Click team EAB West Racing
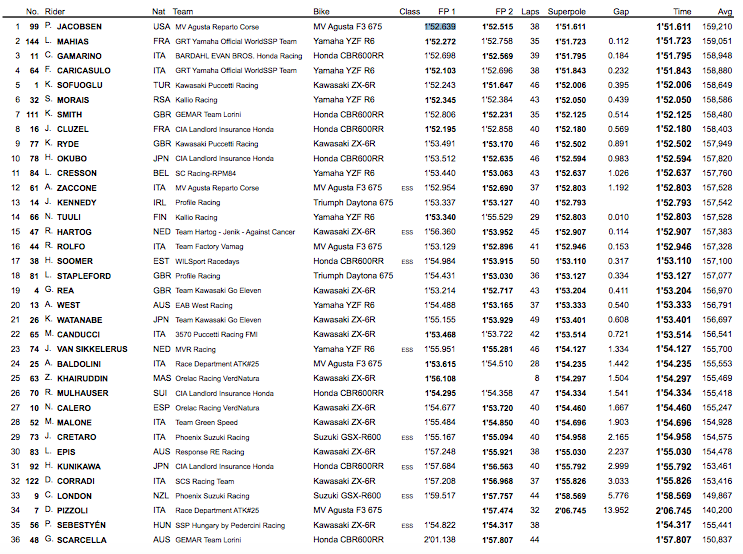This screenshot has height=554, width=743. click(204, 306)
